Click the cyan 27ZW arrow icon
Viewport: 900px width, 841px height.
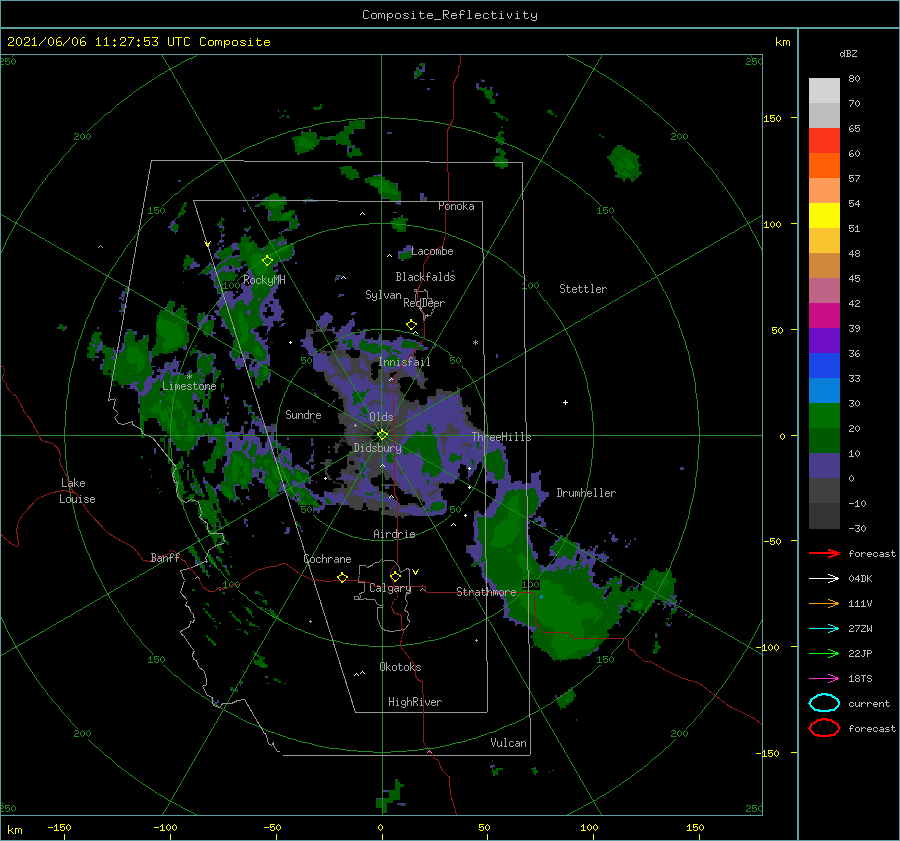click(x=824, y=629)
